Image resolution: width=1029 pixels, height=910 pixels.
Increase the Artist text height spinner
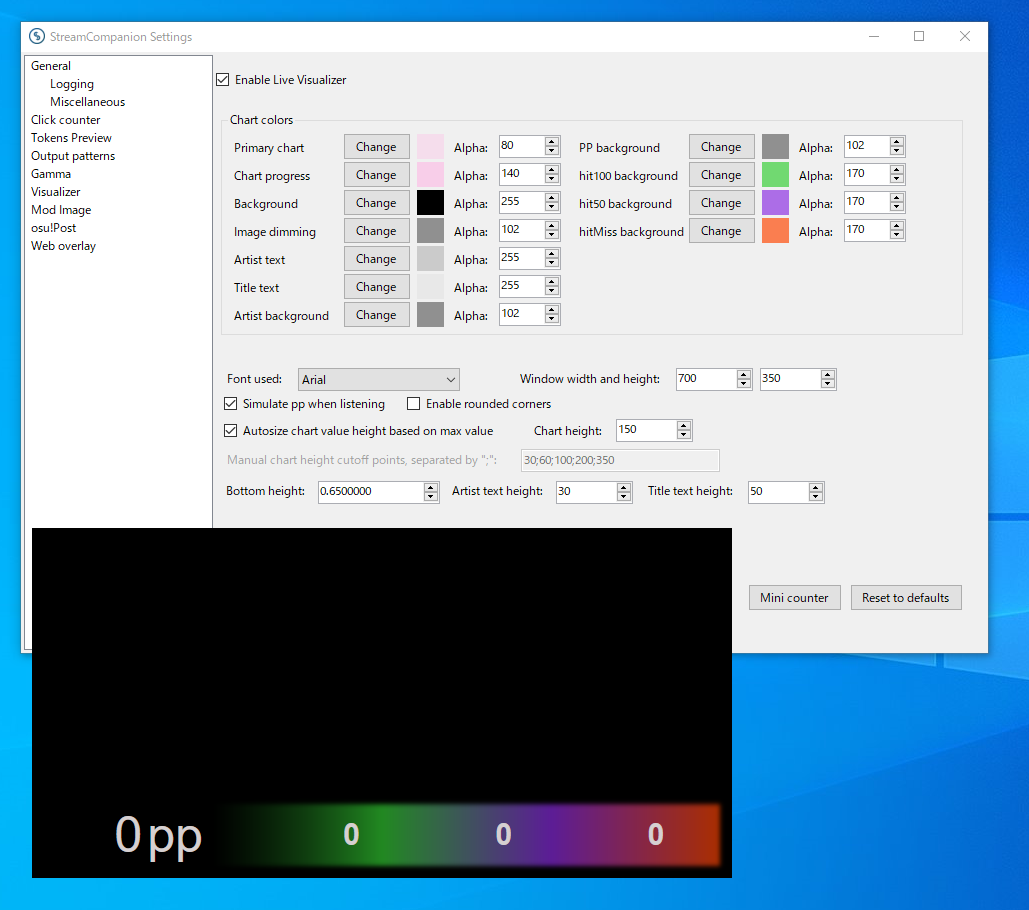point(624,487)
